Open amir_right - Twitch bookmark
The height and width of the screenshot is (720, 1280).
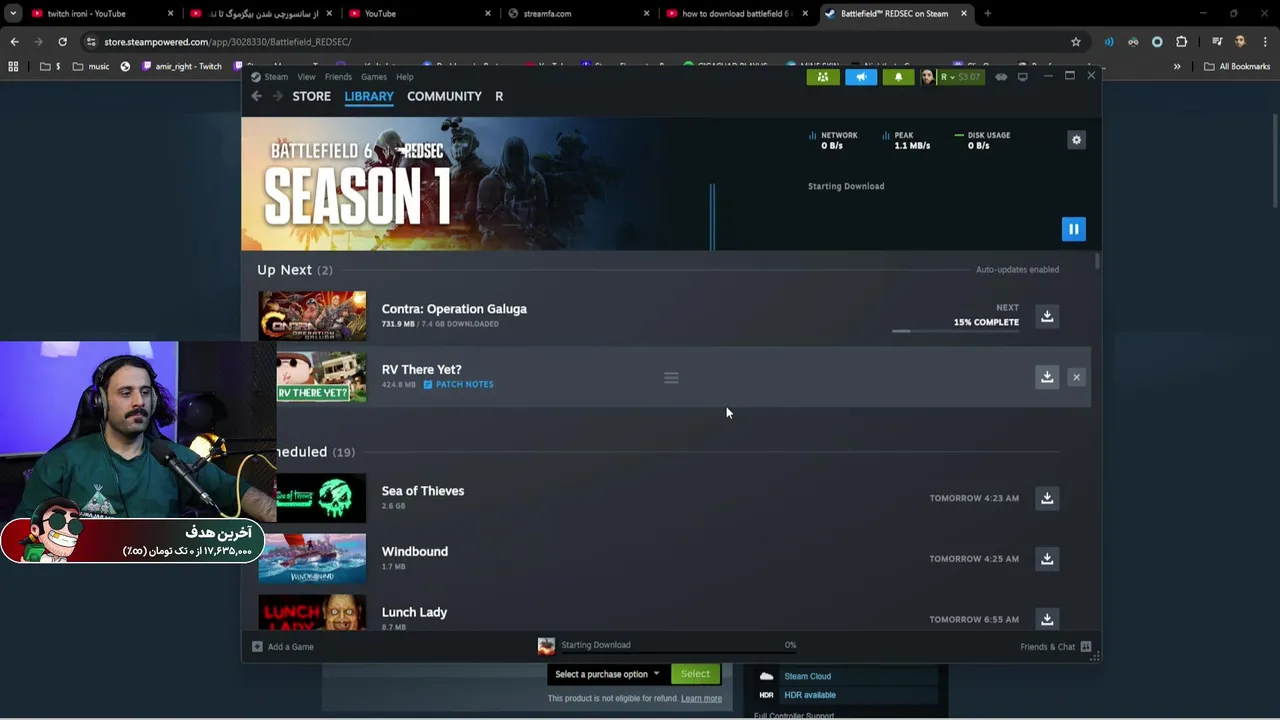[182, 67]
